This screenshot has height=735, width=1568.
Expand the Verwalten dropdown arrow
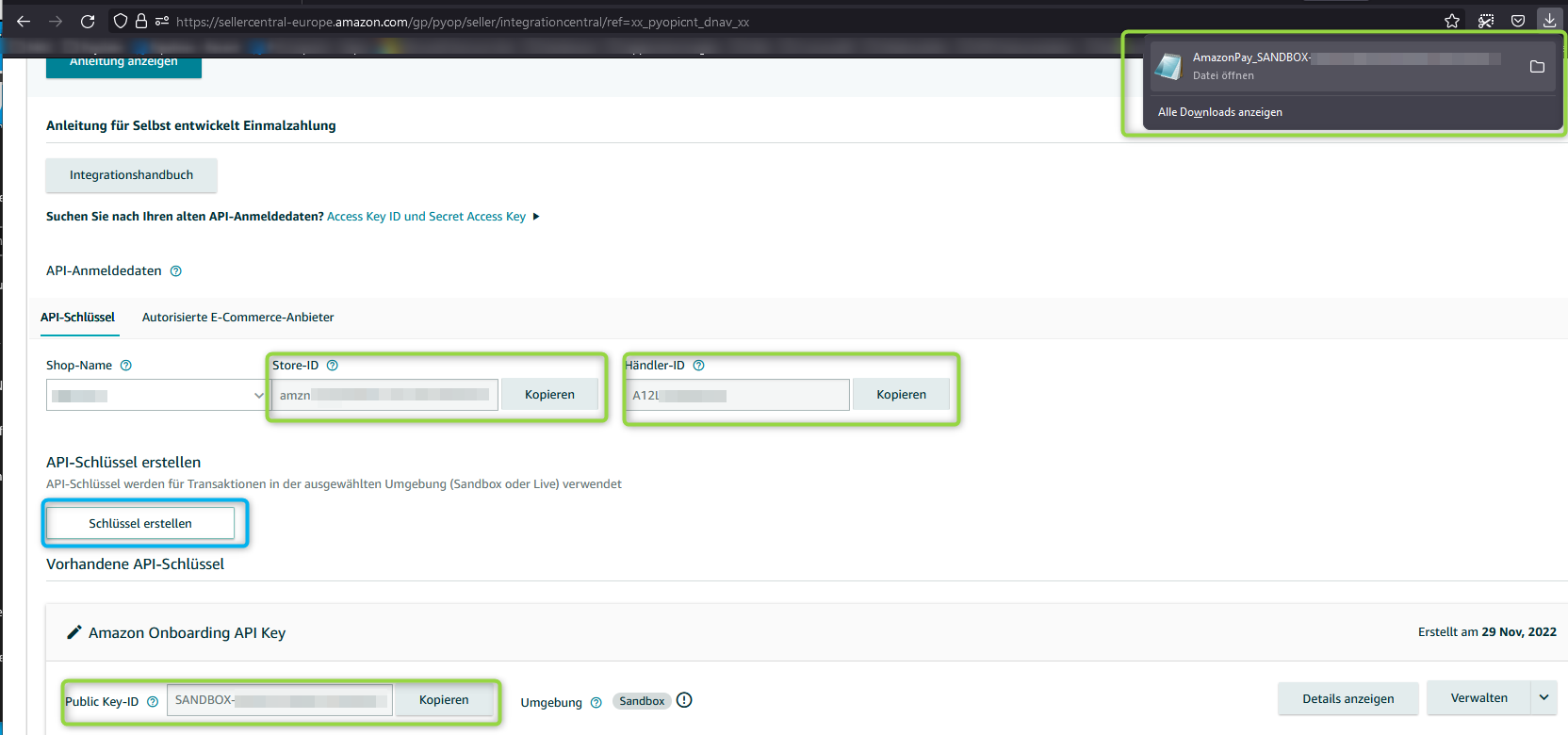point(1543,698)
